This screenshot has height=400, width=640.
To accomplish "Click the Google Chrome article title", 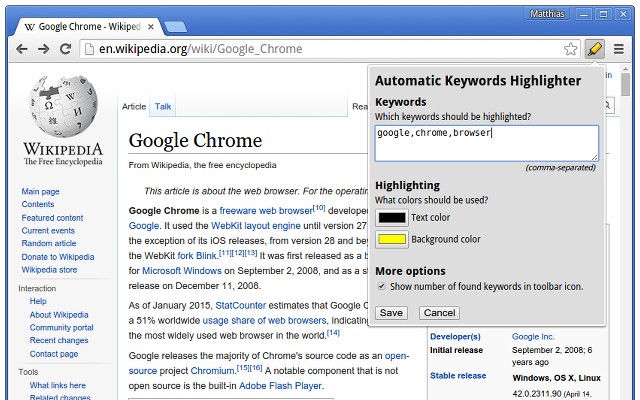I will (x=195, y=140).
